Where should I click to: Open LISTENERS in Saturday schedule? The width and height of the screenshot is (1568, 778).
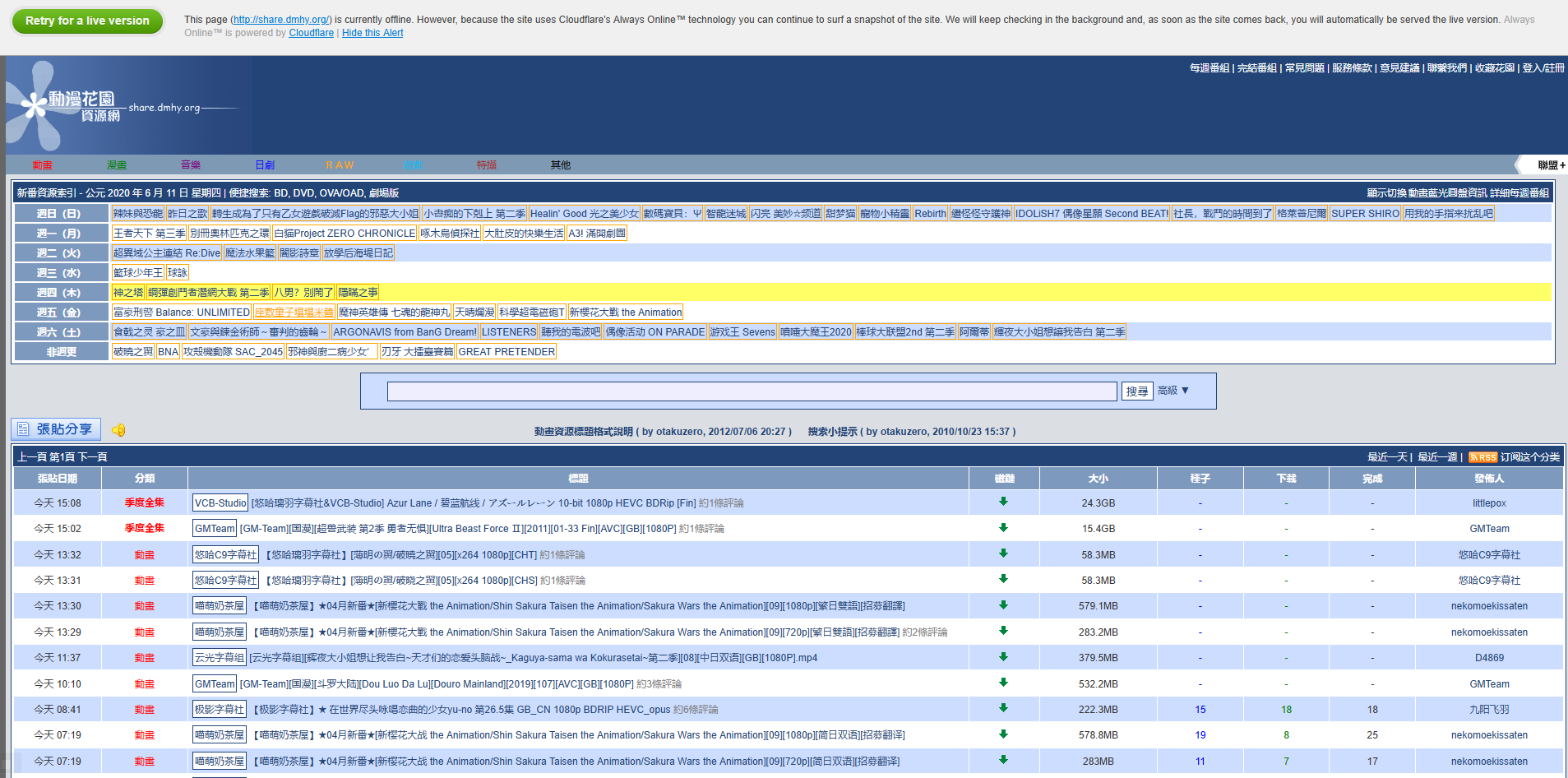(x=509, y=332)
